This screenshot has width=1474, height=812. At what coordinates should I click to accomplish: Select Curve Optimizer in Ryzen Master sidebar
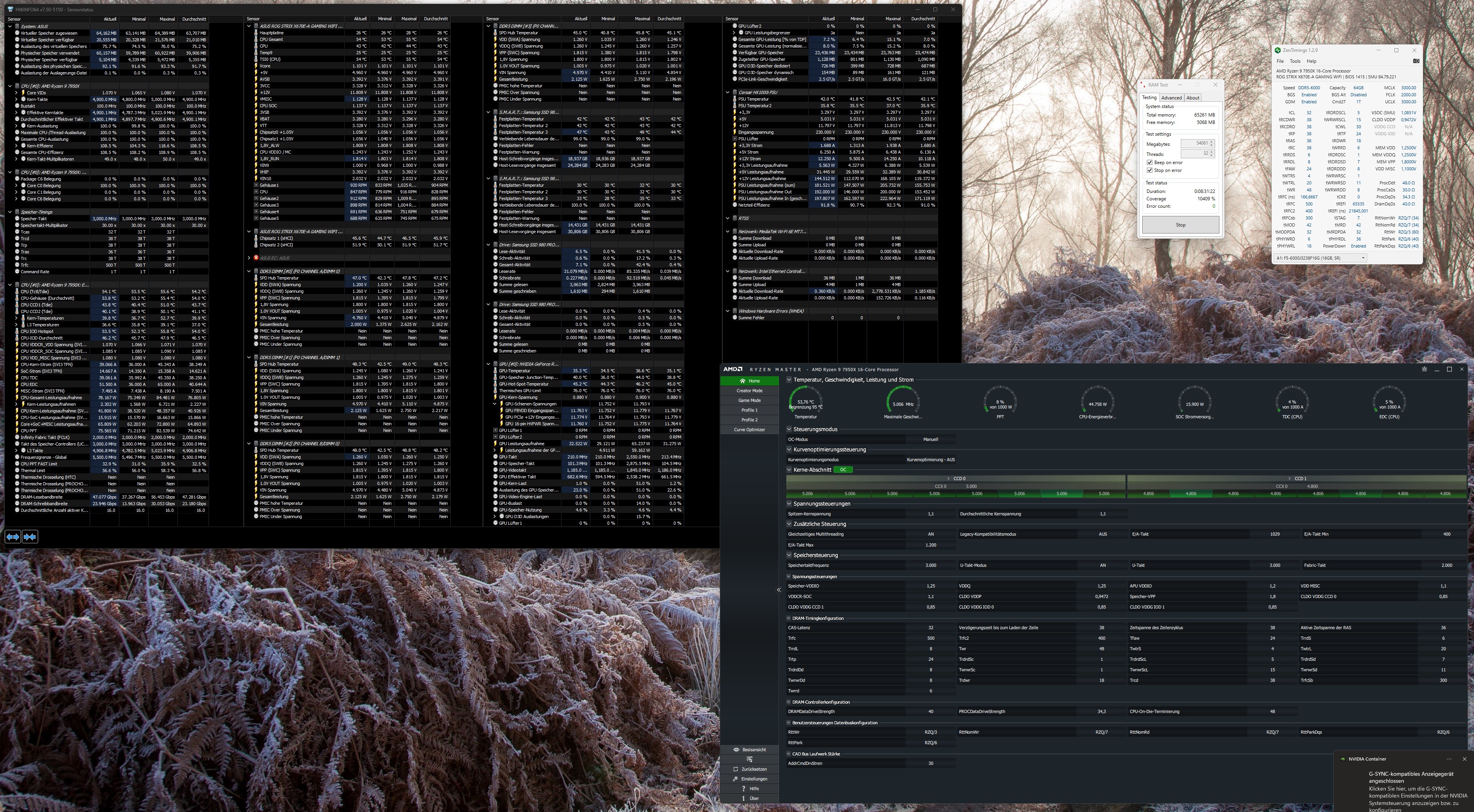[749, 430]
